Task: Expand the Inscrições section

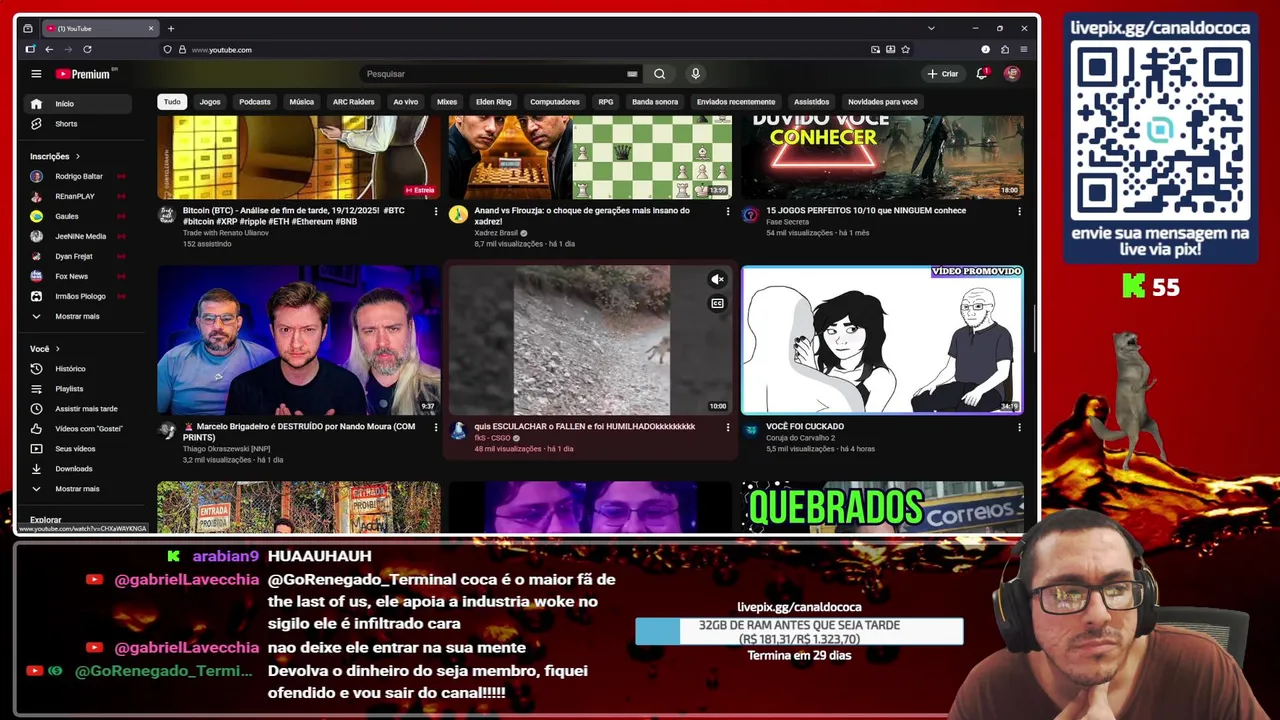Action: [x=55, y=156]
